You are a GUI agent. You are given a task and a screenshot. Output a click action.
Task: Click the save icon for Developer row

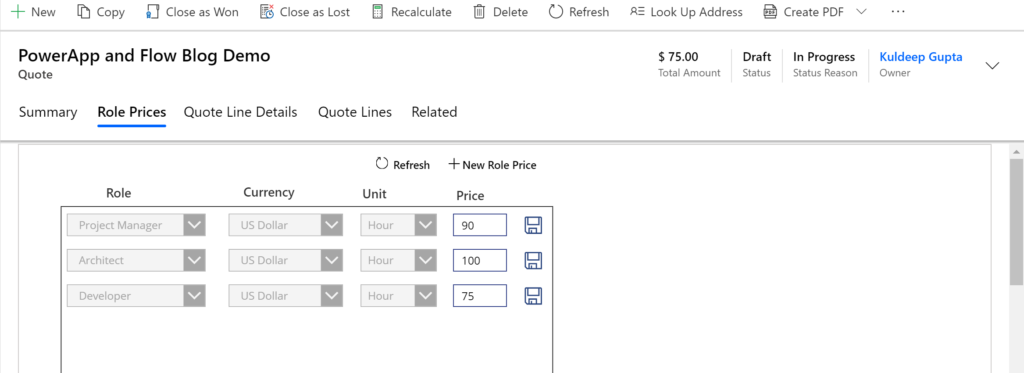[x=534, y=295]
